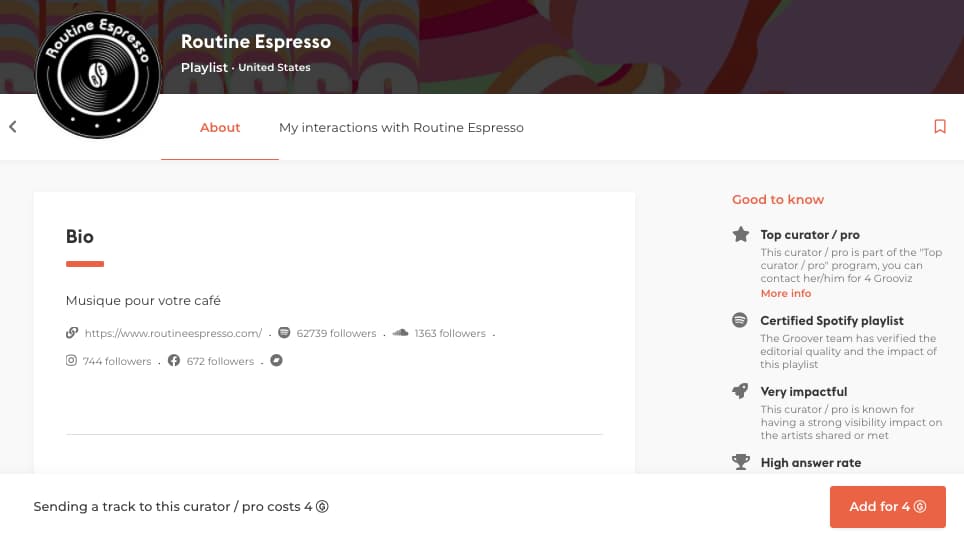Open Instagram 744 followers link
The width and height of the screenshot is (964, 536).
point(117,361)
